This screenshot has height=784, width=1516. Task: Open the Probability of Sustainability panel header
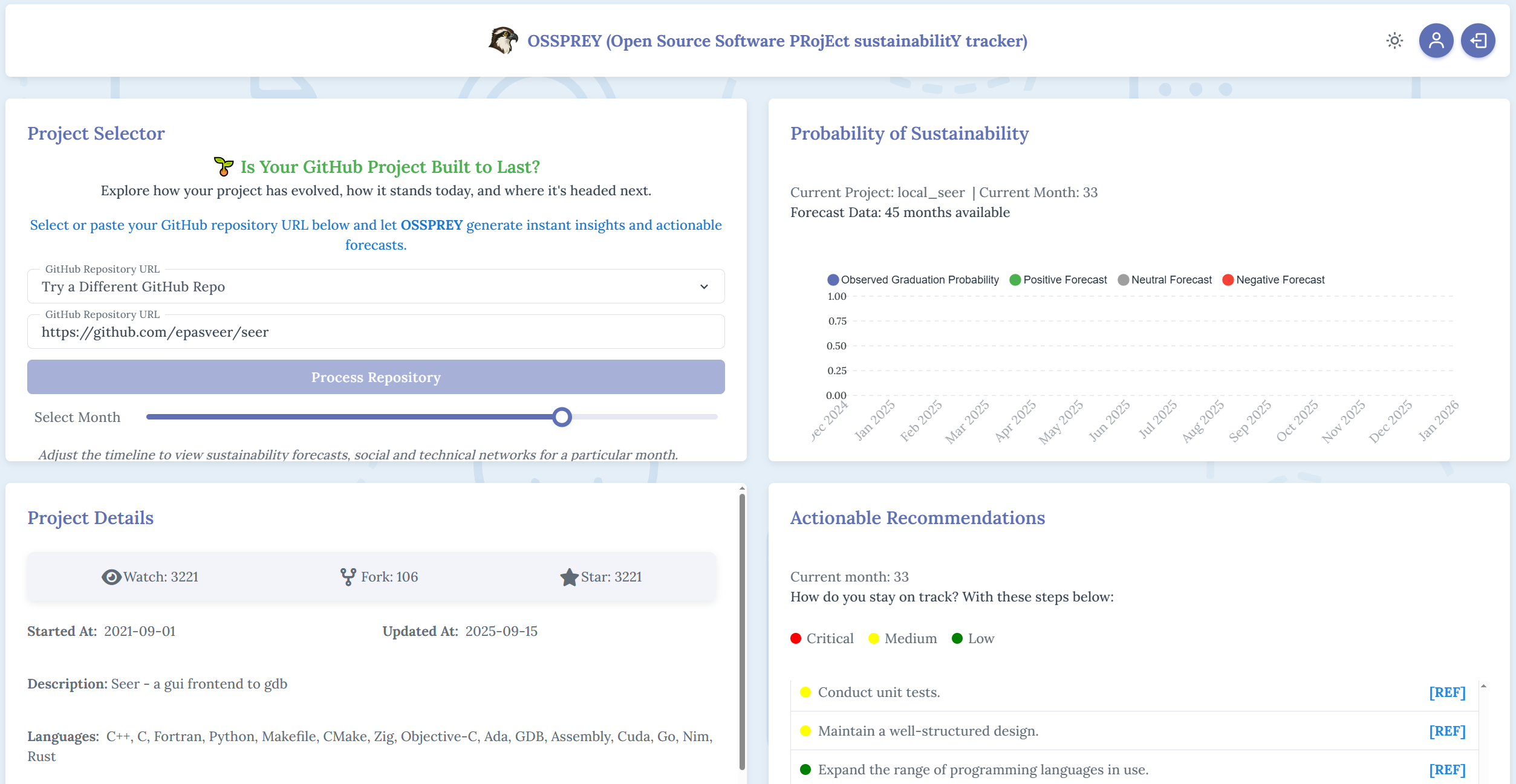tap(909, 134)
